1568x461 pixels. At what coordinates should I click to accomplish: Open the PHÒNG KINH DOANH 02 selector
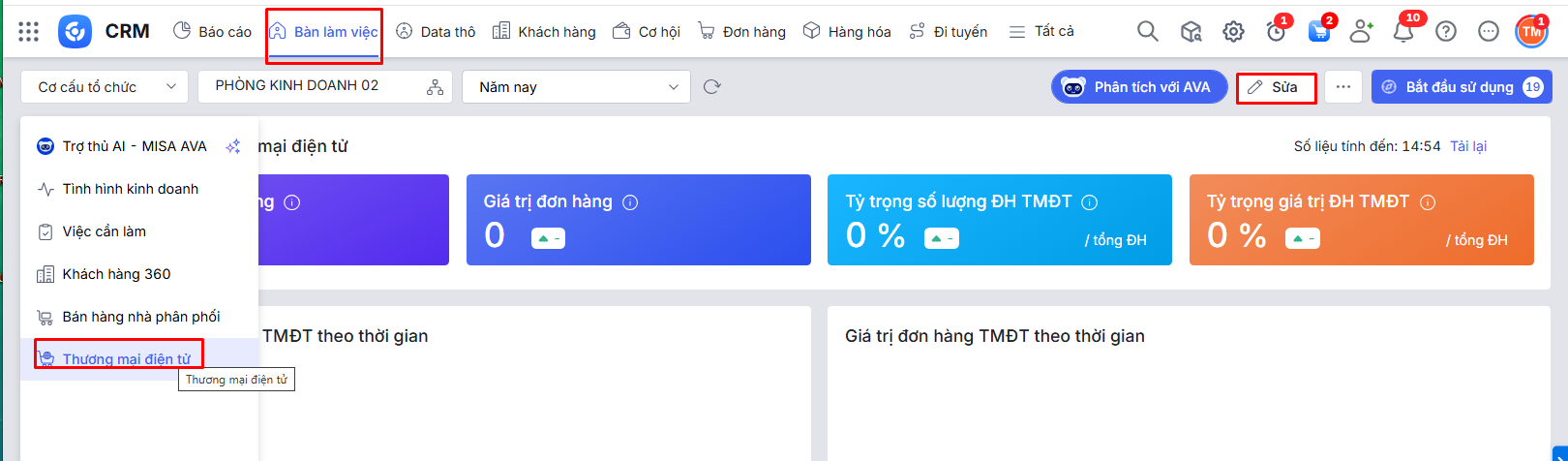coord(310,86)
